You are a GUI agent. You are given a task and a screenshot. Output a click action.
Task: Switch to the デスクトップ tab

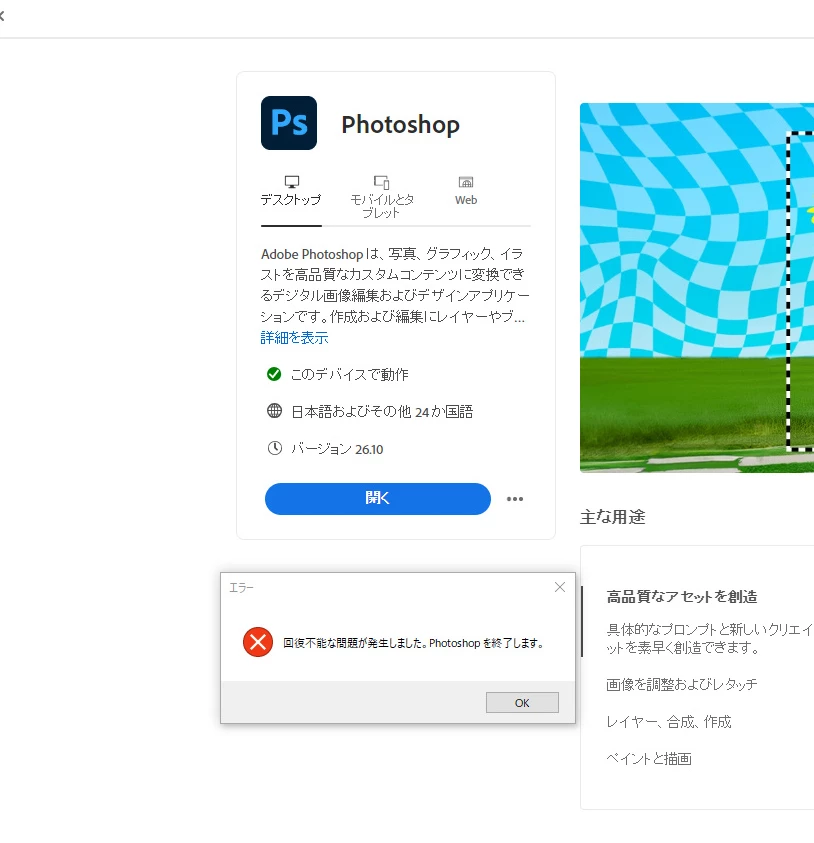click(291, 192)
